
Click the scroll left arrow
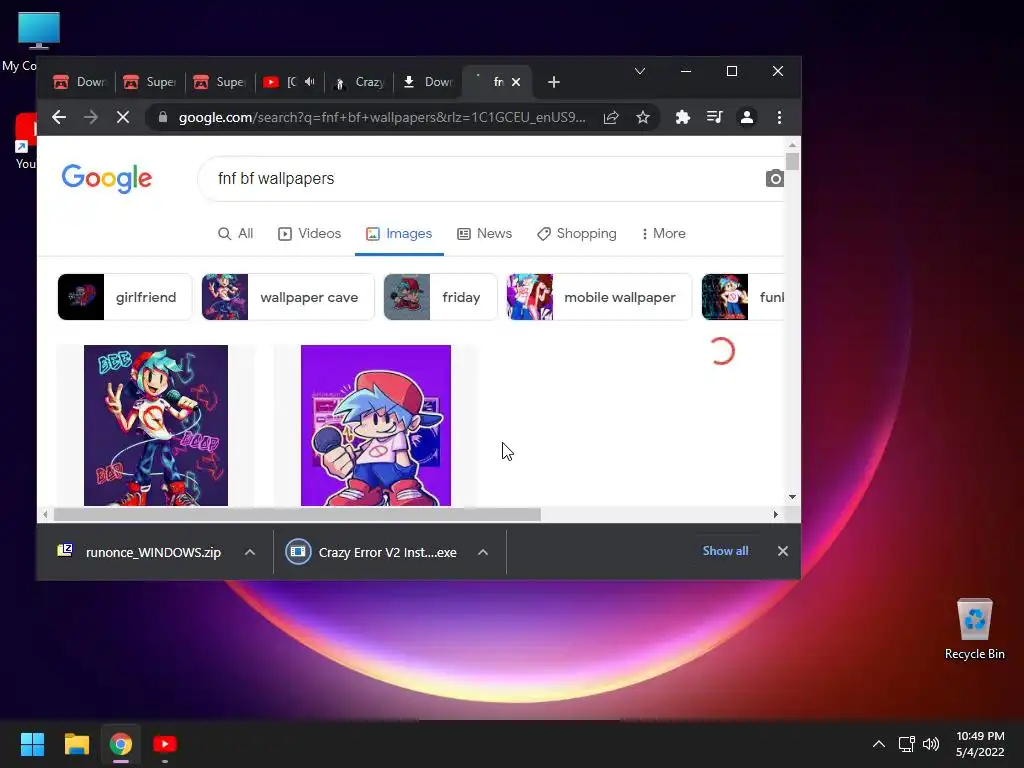click(x=44, y=515)
